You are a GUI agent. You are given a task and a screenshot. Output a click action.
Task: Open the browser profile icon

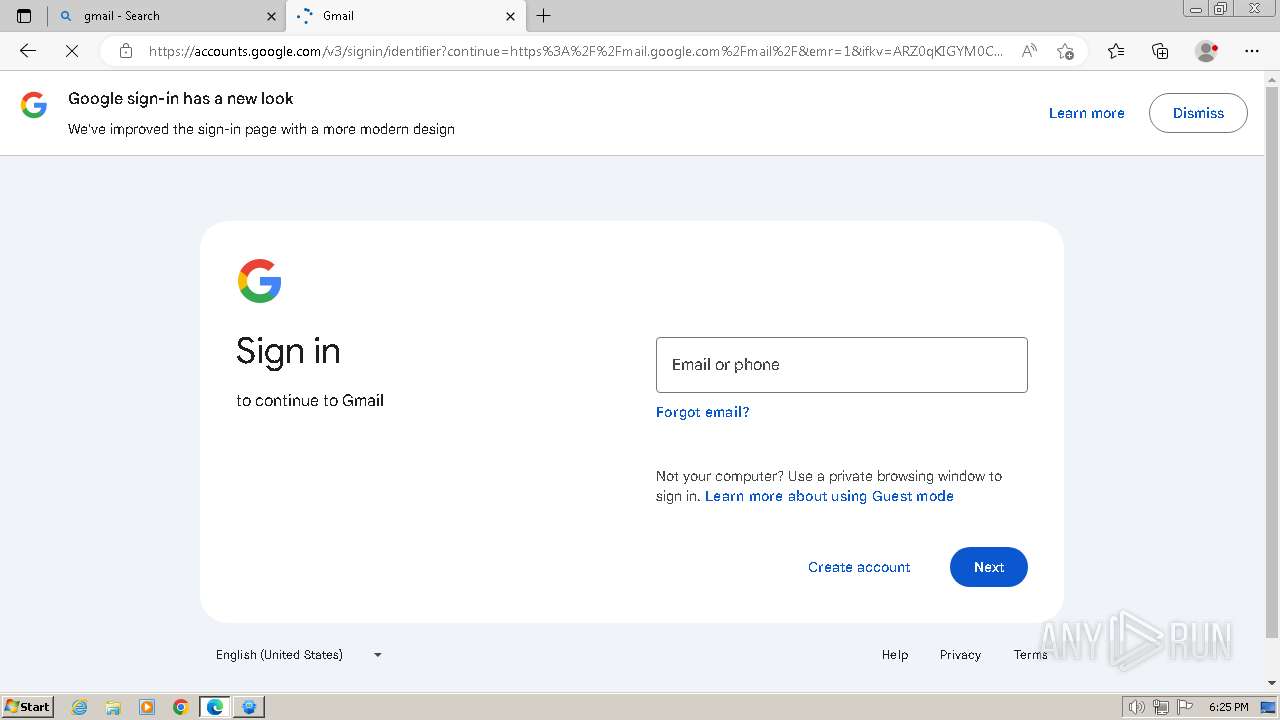tap(1206, 51)
